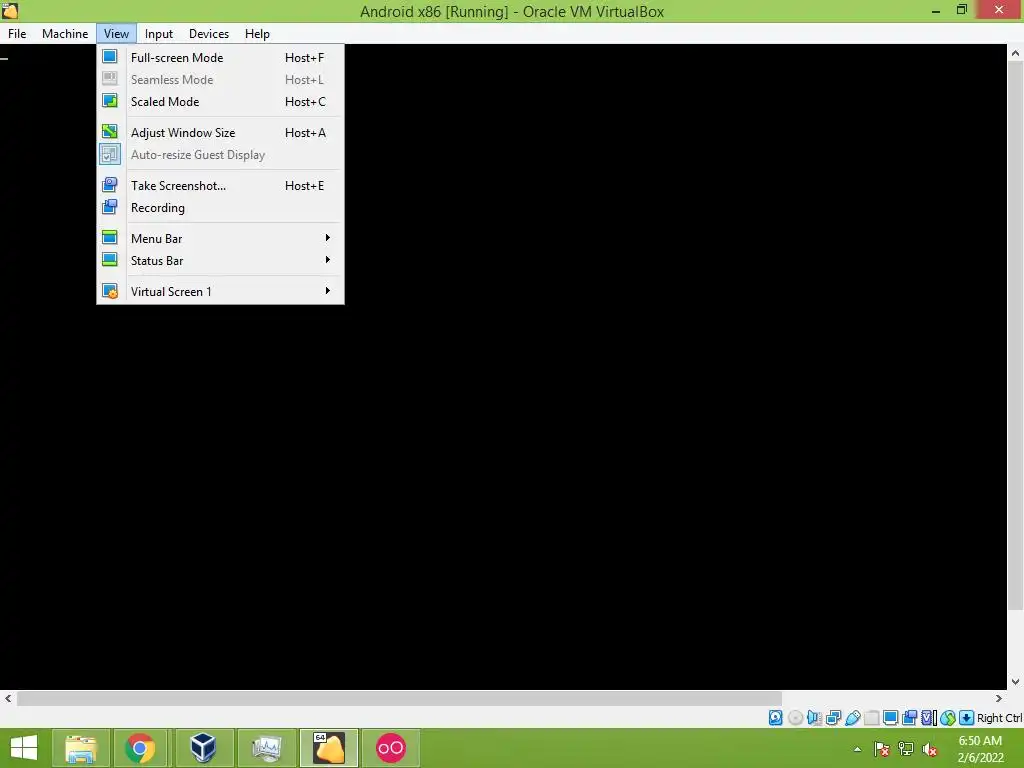
Task: Click the Host+F shortcut text
Action: coord(304,57)
